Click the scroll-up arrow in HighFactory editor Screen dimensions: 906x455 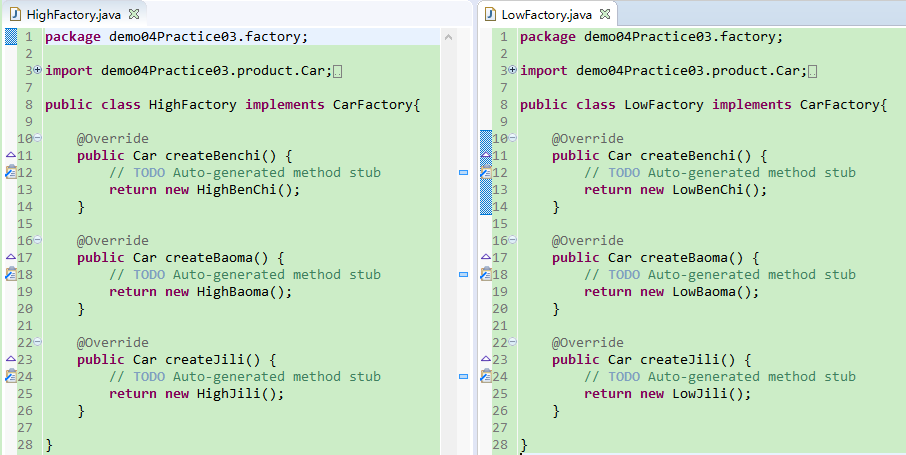coord(448,37)
